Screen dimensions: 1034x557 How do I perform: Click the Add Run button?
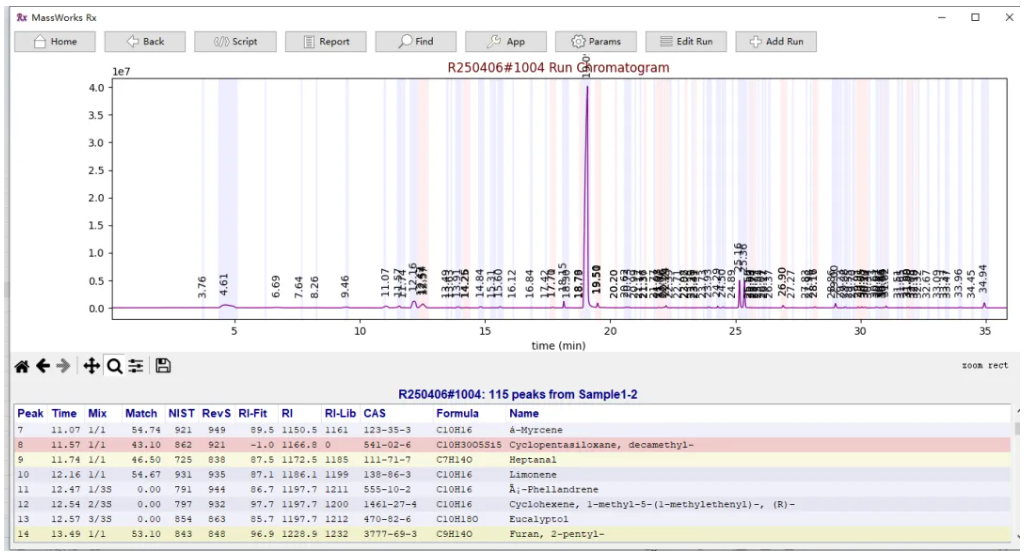(776, 41)
